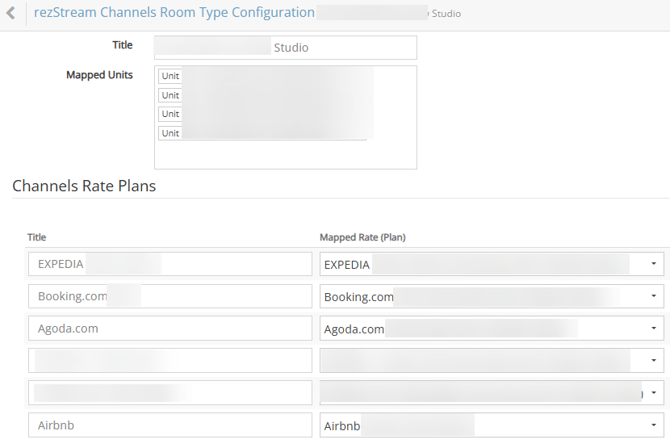Open the EXPEDIA mapped rate dropdown
Image resolution: width=670 pixels, height=448 pixels.
pos(491,264)
